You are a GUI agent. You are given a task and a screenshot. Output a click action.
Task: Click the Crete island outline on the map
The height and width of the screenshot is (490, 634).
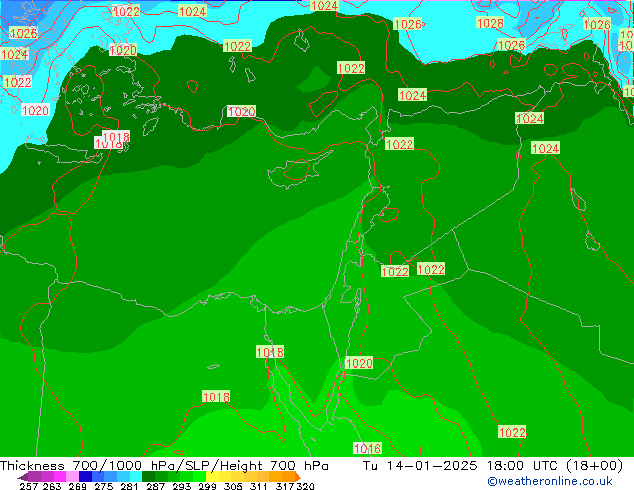point(65,154)
